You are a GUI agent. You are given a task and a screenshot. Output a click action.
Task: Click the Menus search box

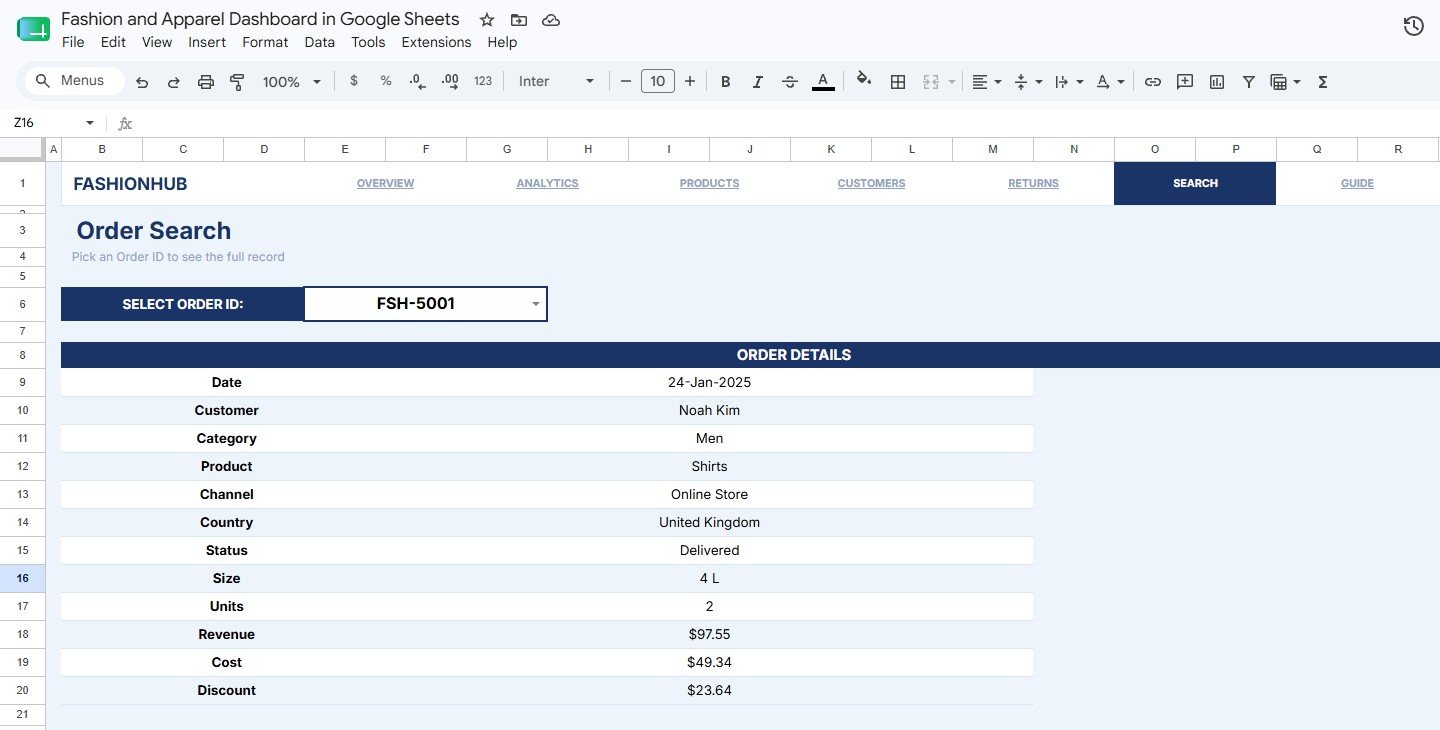click(x=75, y=81)
